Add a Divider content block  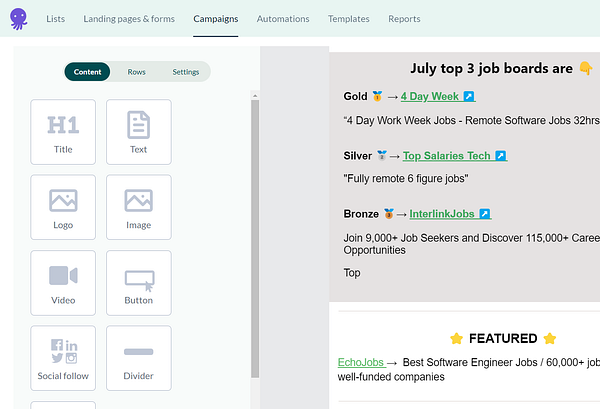coord(139,358)
